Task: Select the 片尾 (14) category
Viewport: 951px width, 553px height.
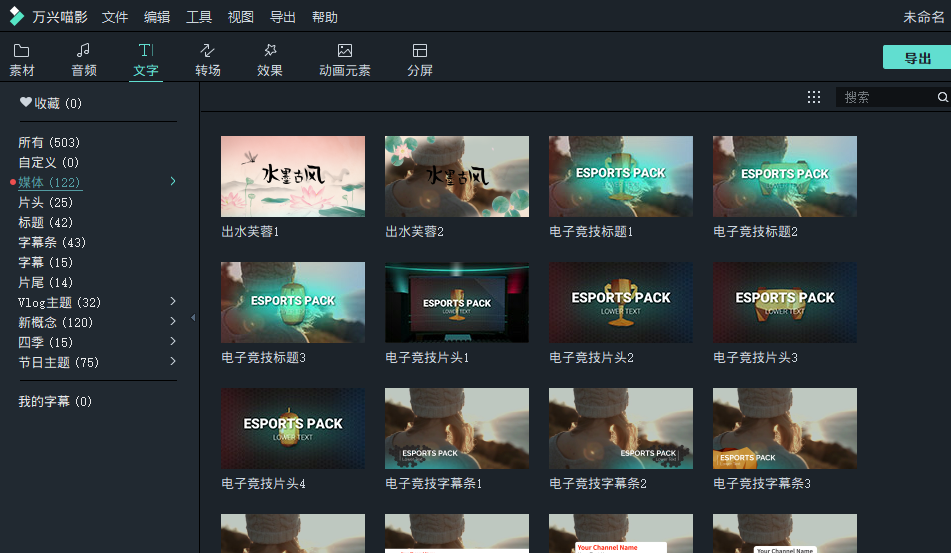Action: coord(45,283)
